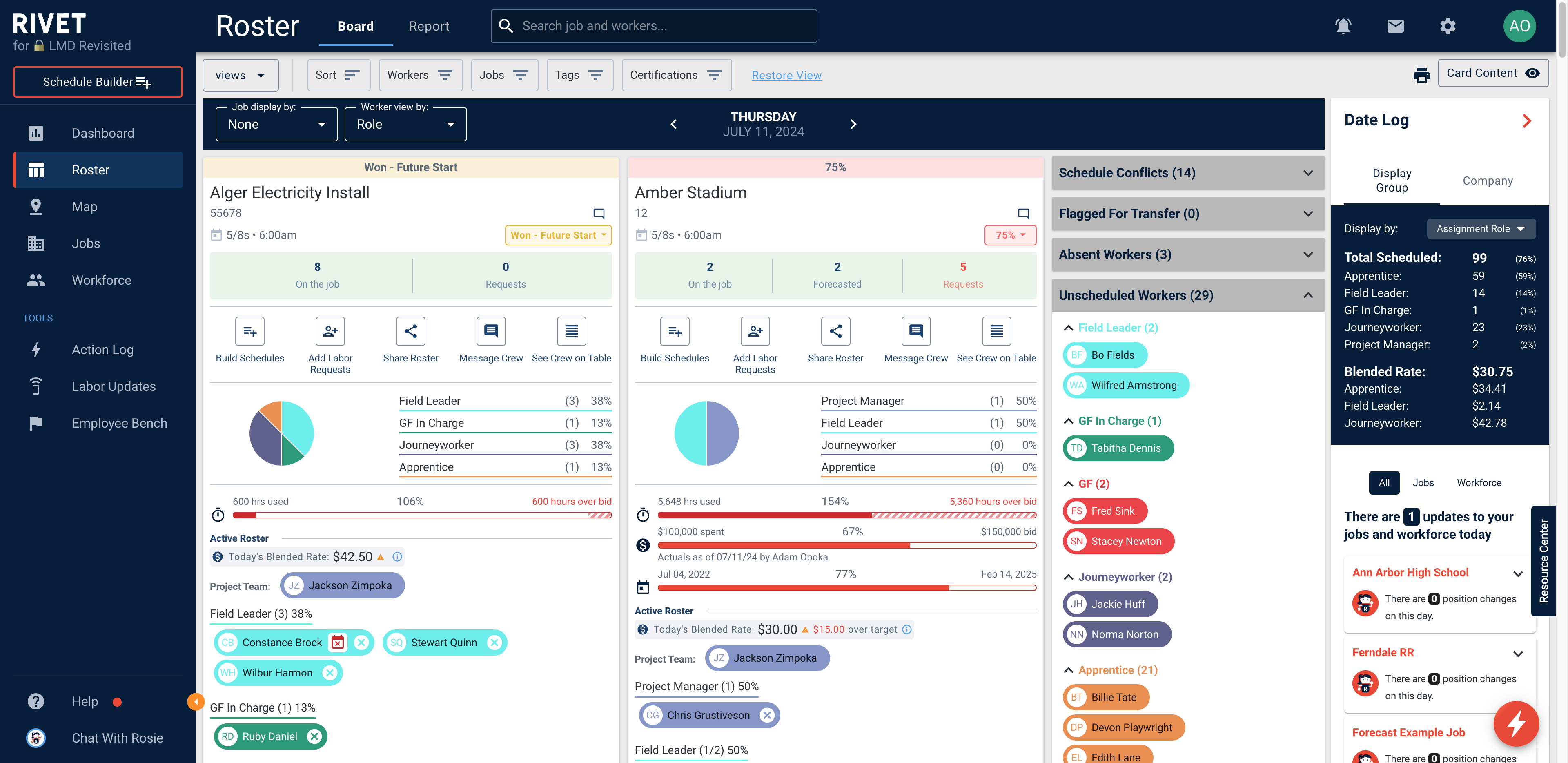The image size is (1568, 763).
Task: Open the views dropdown
Action: [x=241, y=75]
